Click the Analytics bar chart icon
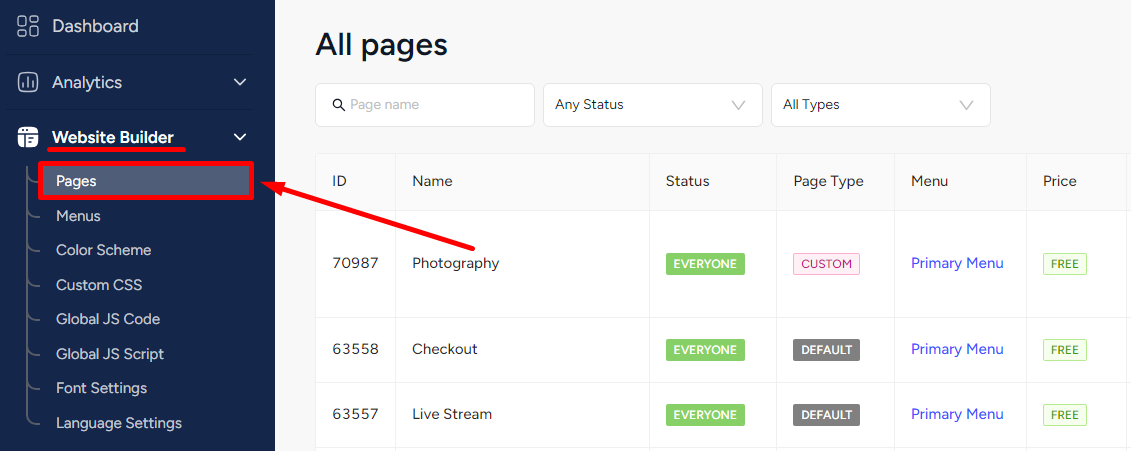This screenshot has width=1131, height=451. (x=27, y=82)
